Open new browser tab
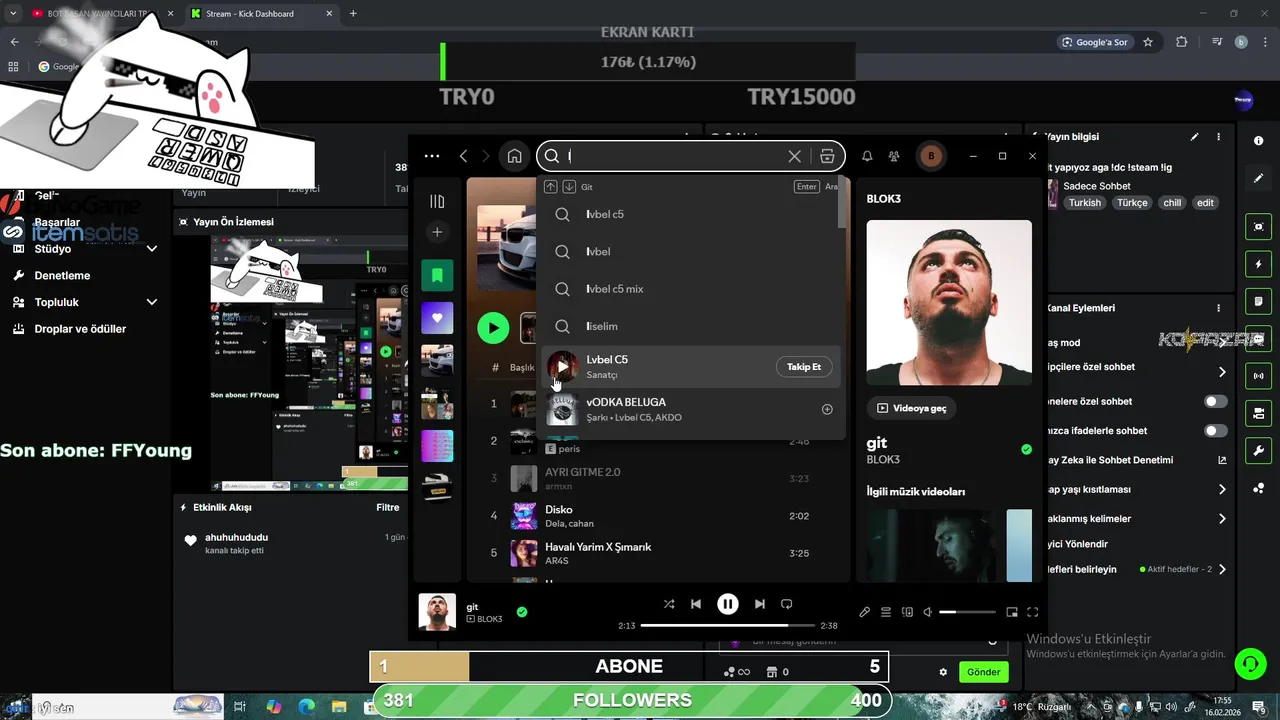The height and width of the screenshot is (720, 1280). tap(353, 14)
